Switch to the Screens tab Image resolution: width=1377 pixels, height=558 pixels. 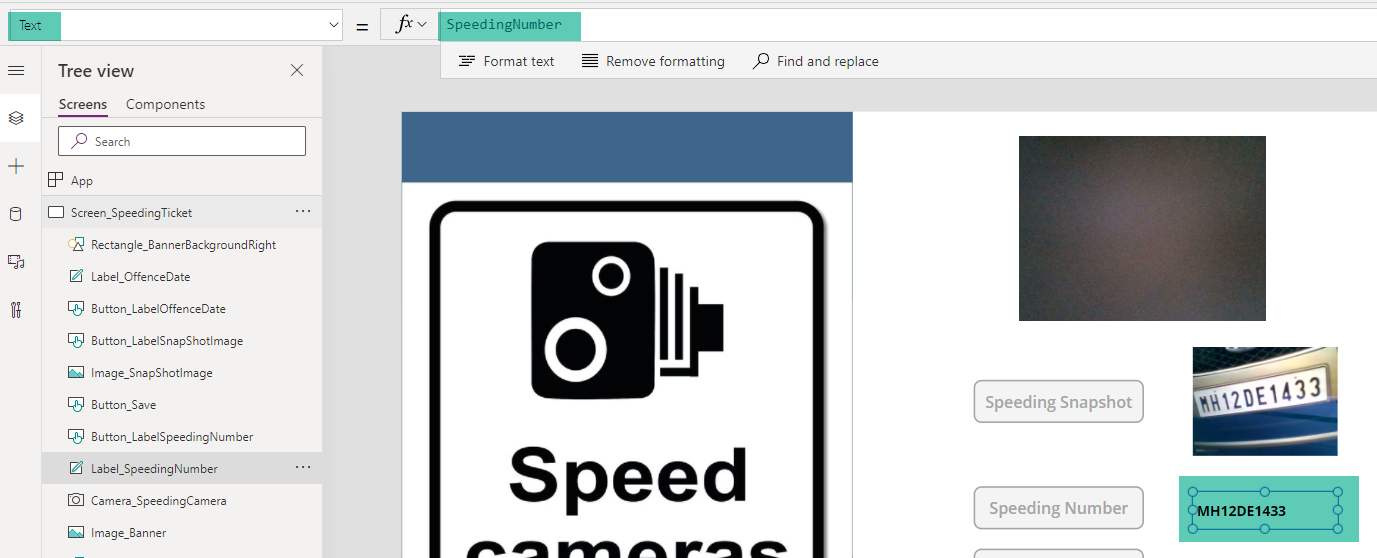click(83, 104)
